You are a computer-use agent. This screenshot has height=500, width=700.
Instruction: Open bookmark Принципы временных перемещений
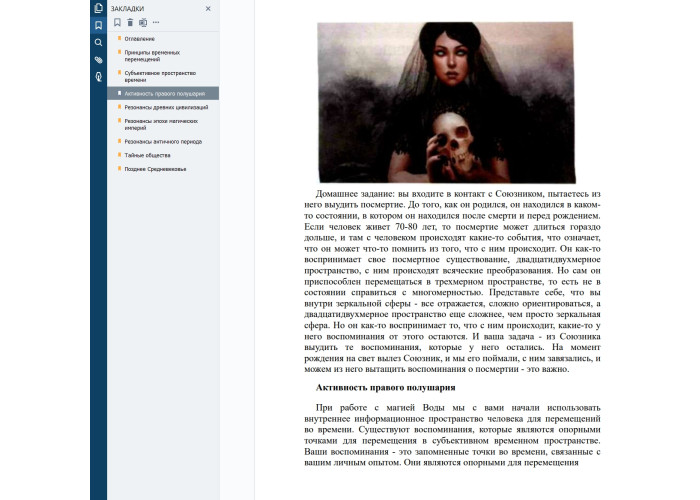(x=153, y=55)
